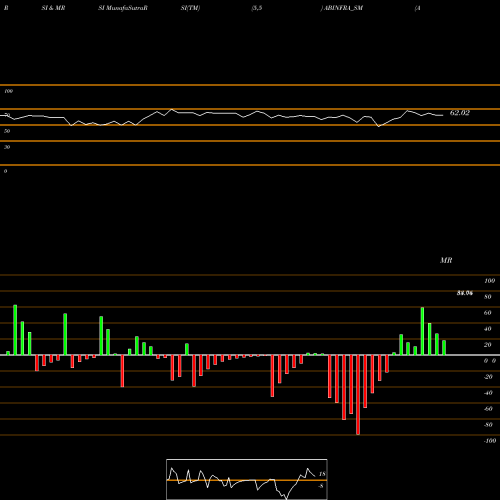Viewport: 500px width, 500px height.
Task: Click the tallest red histogram bar reaching -100
Action: click(358, 395)
